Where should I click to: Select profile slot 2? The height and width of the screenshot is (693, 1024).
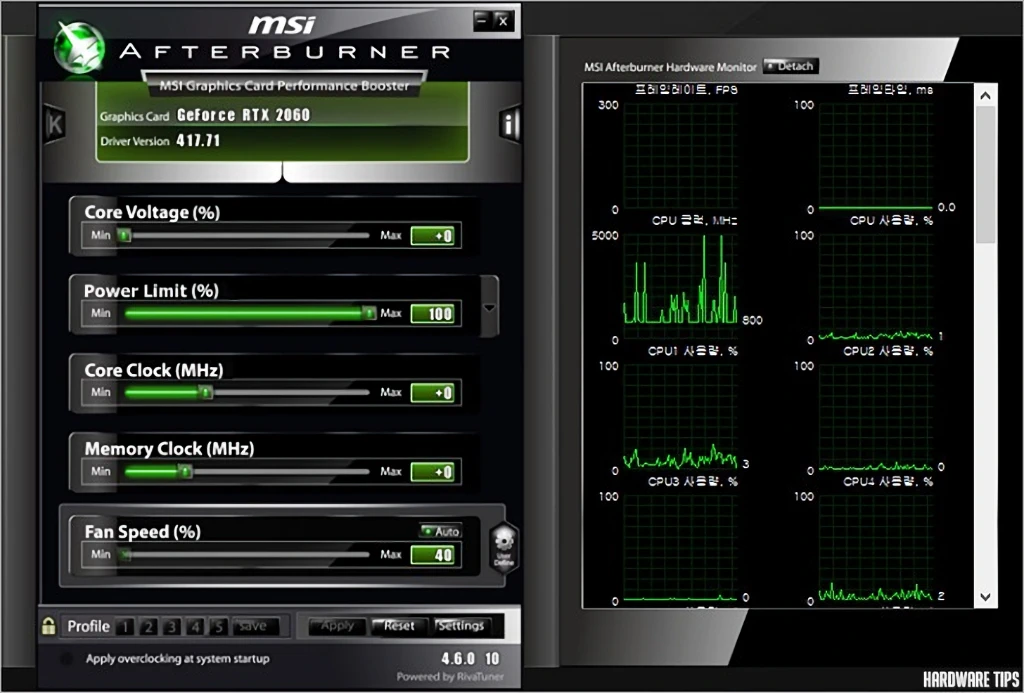pyautogui.click(x=148, y=627)
